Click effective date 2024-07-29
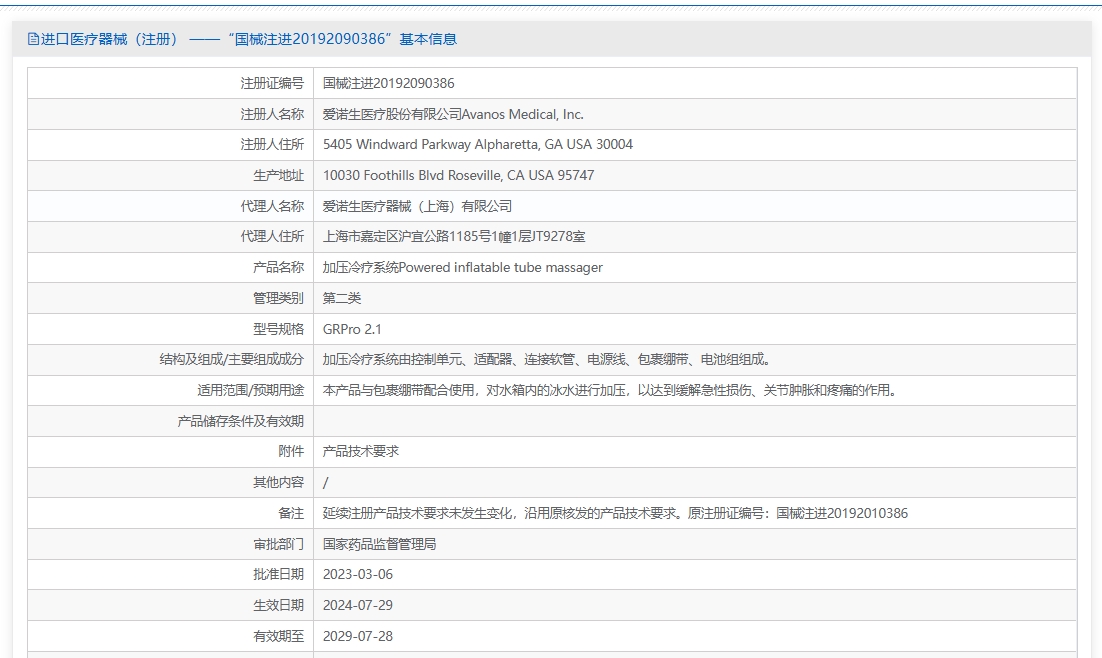Viewport: 1102px width, 658px height. (358, 605)
